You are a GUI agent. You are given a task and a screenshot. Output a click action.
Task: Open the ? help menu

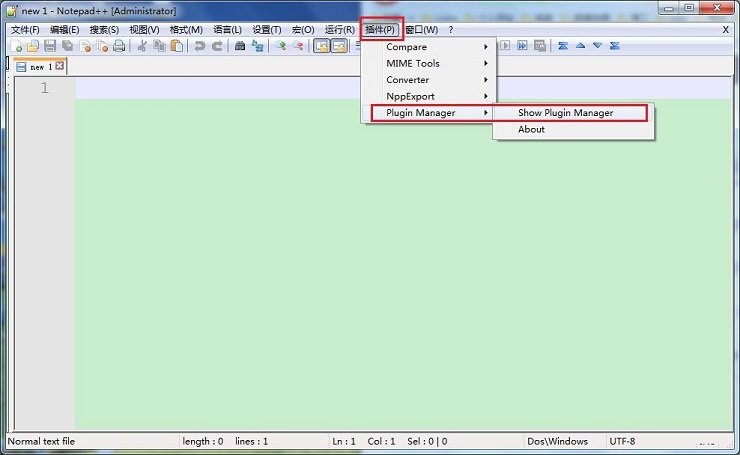(x=451, y=30)
